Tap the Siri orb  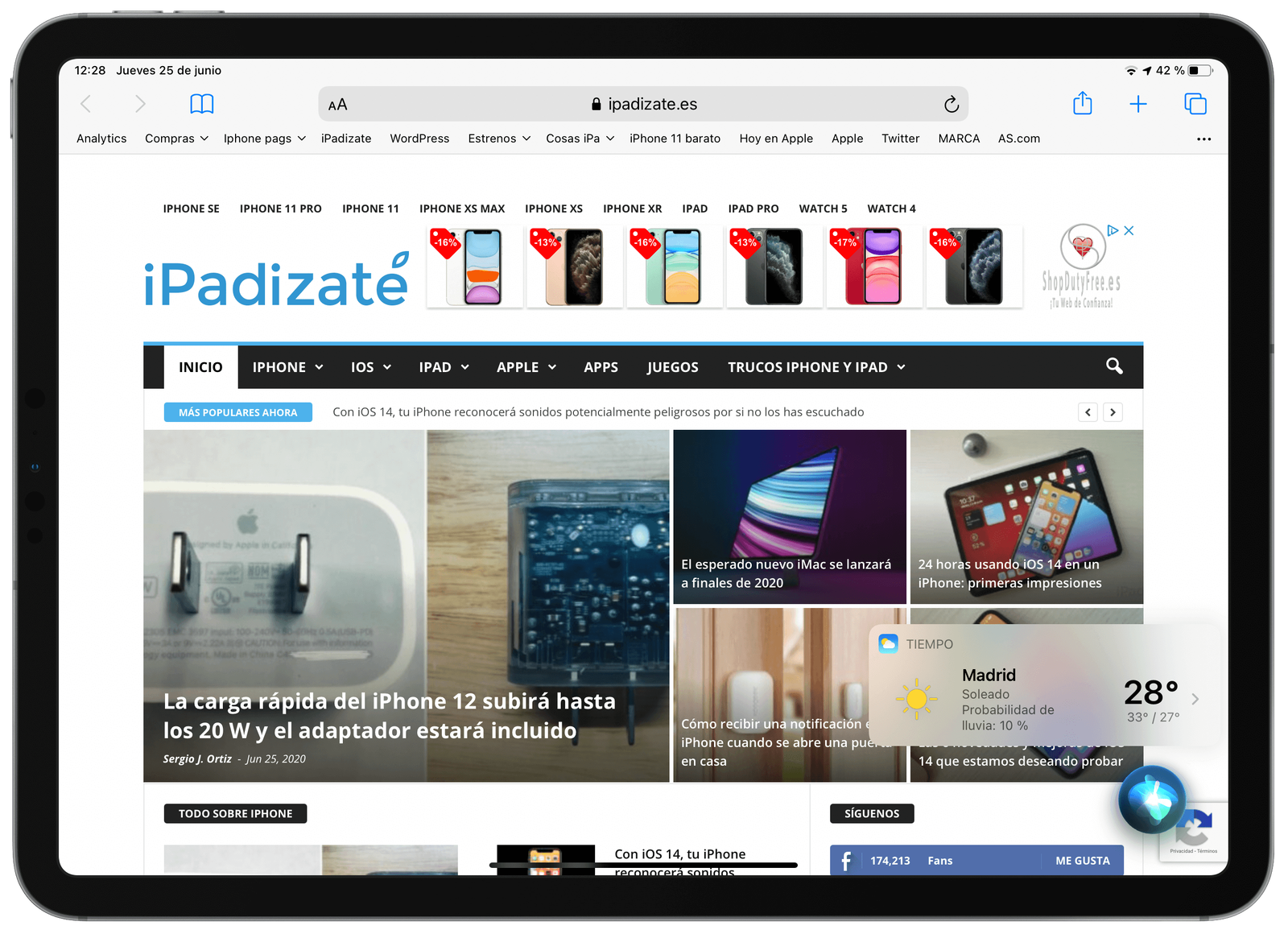pos(1152,800)
